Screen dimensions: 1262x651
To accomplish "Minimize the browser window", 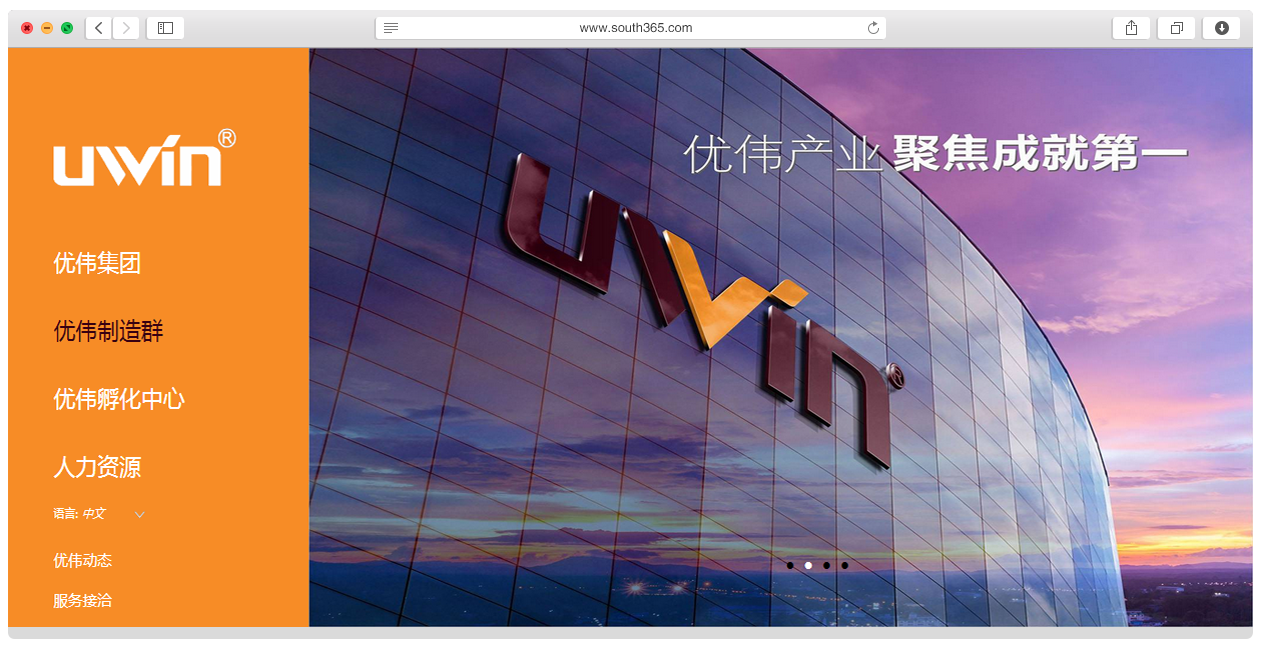I will (47, 28).
